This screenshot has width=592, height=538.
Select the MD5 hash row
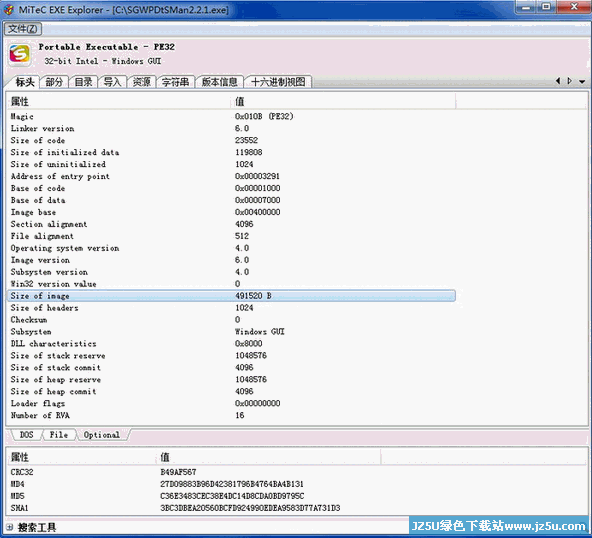pyautogui.click(x=194, y=496)
